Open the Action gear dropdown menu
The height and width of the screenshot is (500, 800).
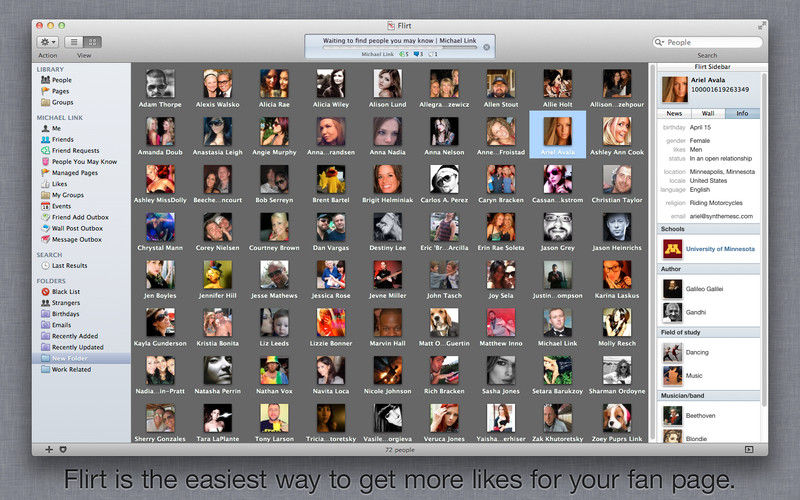pyautogui.click(x=47, y=42)
